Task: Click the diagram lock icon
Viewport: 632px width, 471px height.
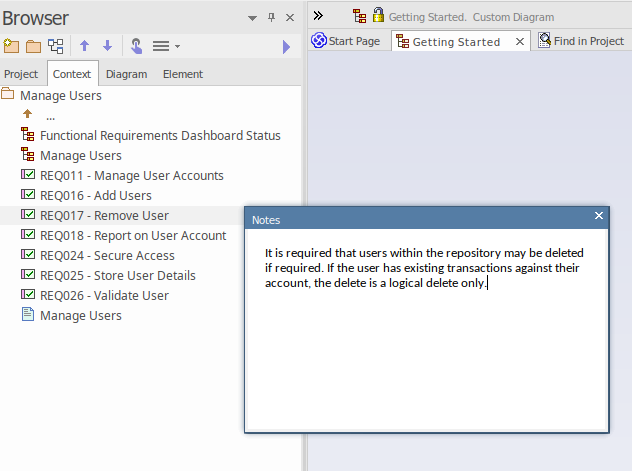Action: click(378, 15)
